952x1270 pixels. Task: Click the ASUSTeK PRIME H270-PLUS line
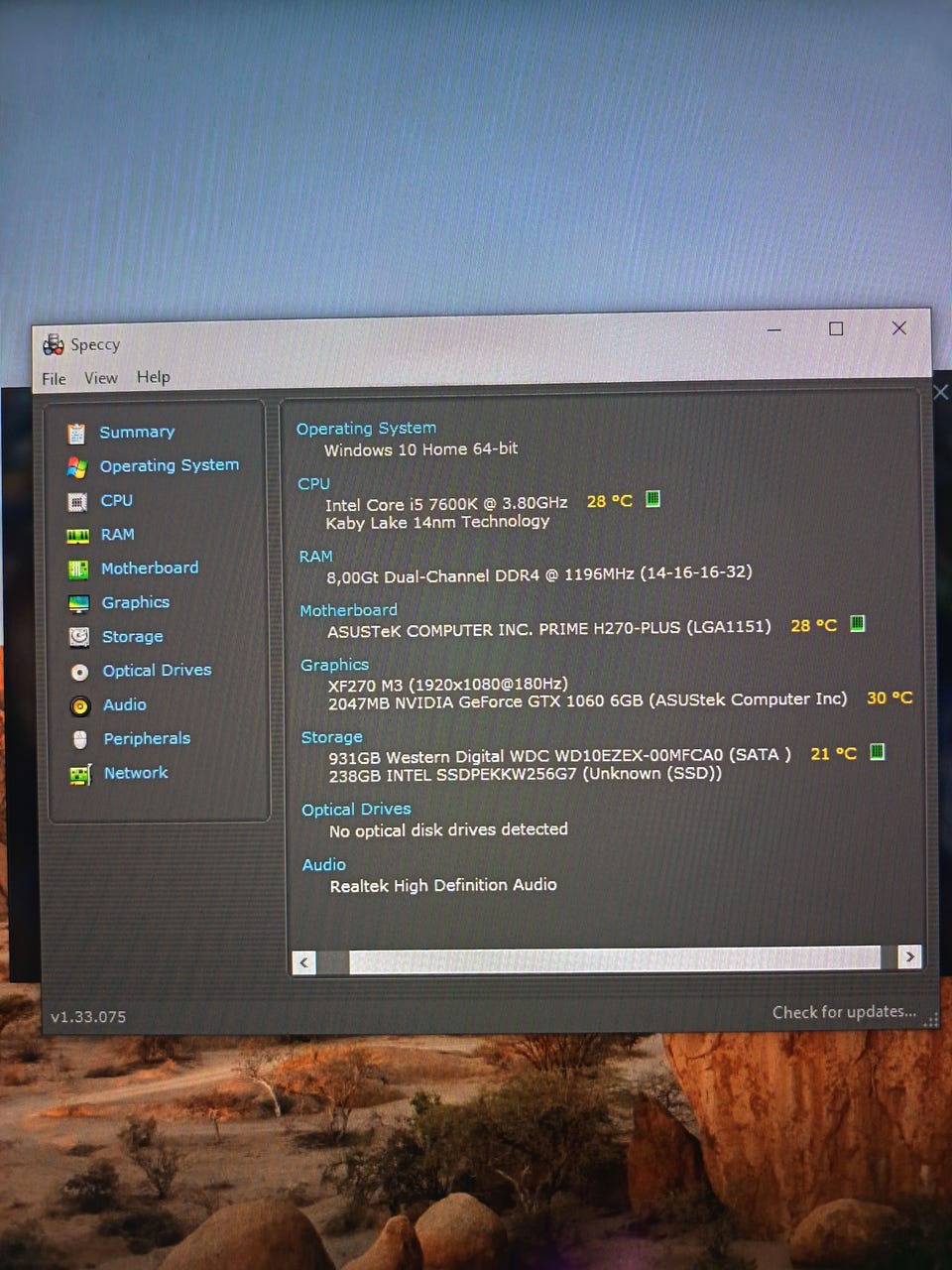[x=548, y=629]
